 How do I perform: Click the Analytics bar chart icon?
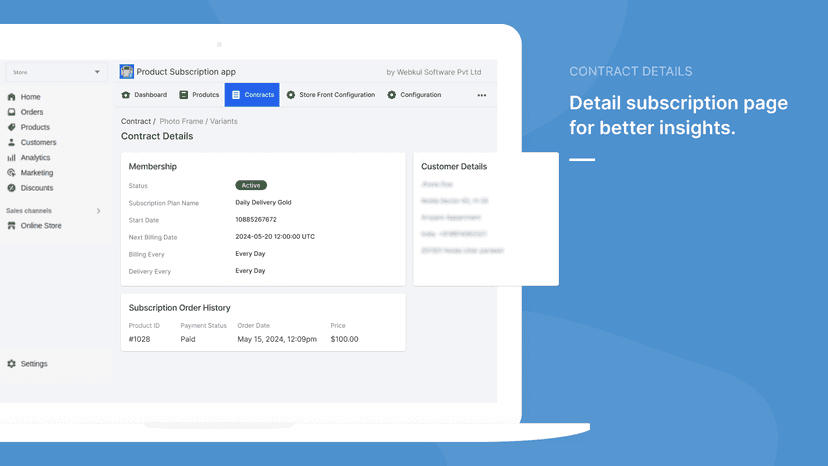[x=11, y=157]
